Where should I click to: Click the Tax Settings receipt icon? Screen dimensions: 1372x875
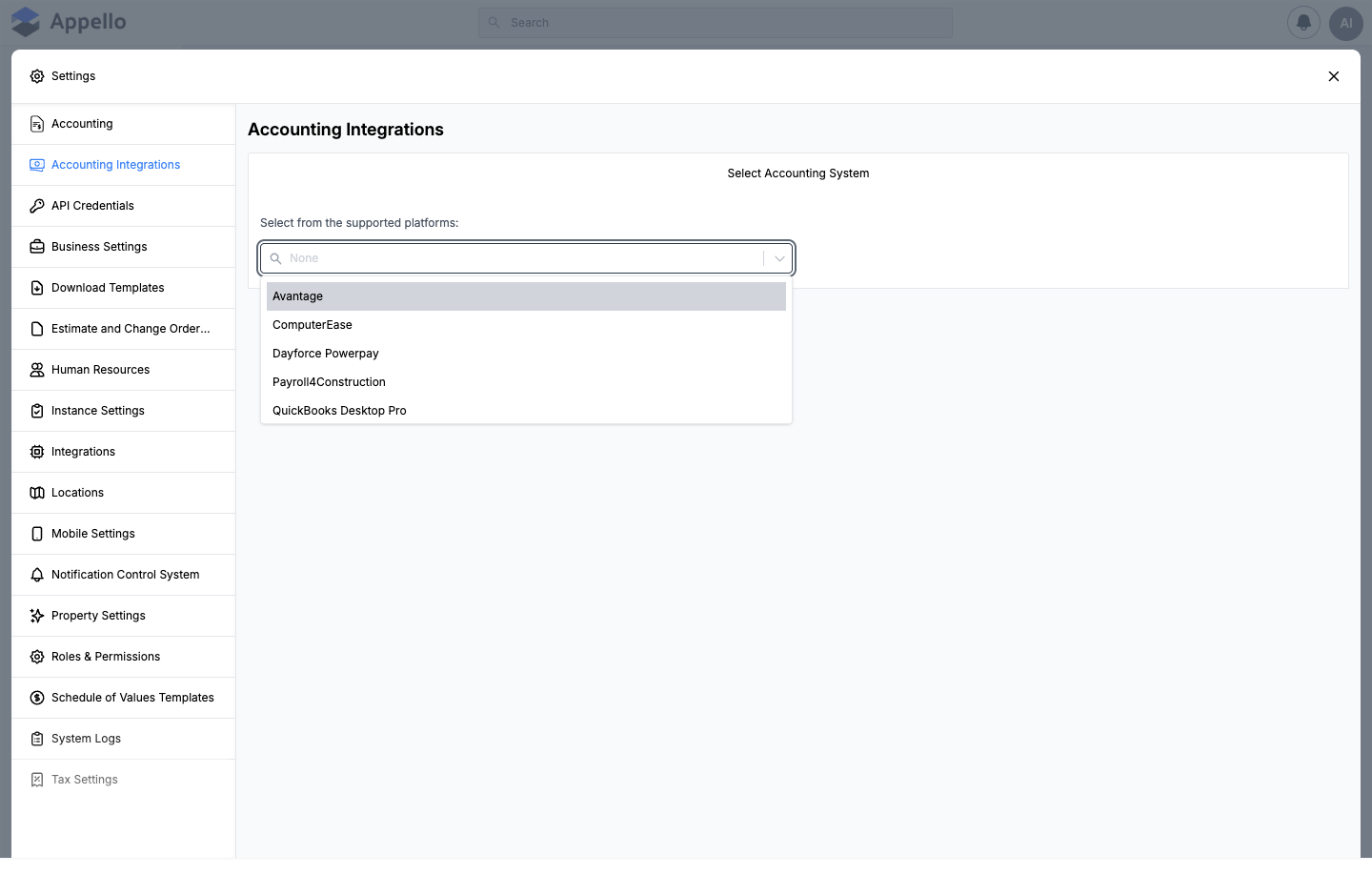click(x=37, y=780)
